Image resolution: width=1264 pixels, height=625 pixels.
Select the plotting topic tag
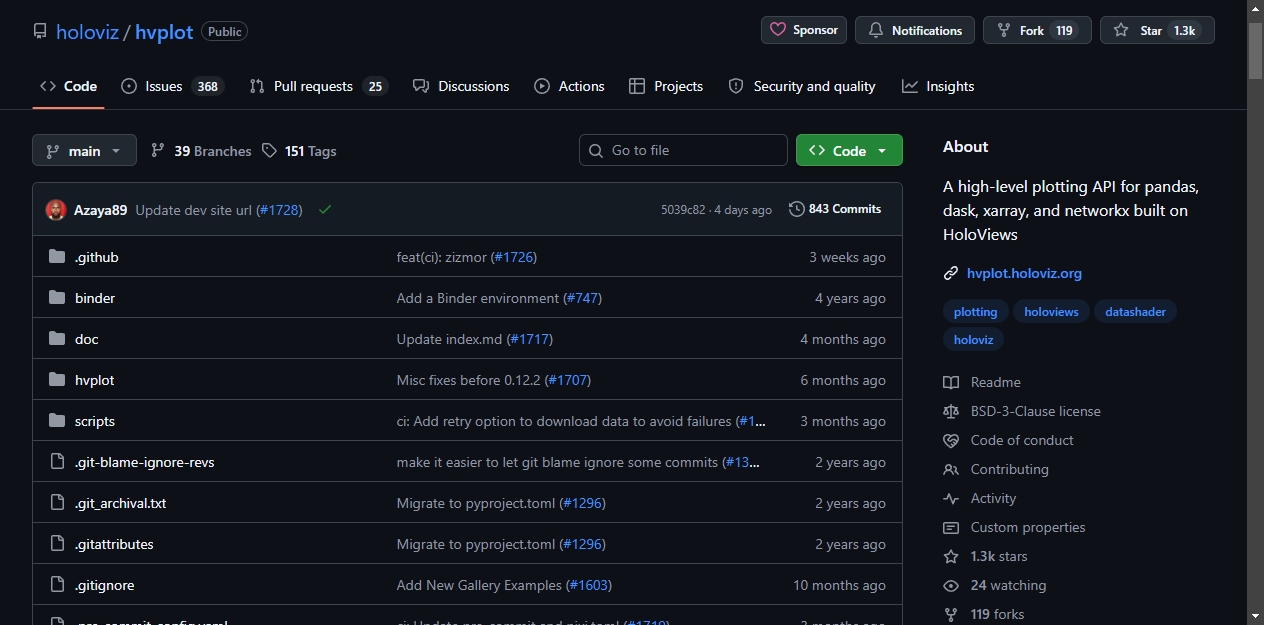(x=975, y=312)
